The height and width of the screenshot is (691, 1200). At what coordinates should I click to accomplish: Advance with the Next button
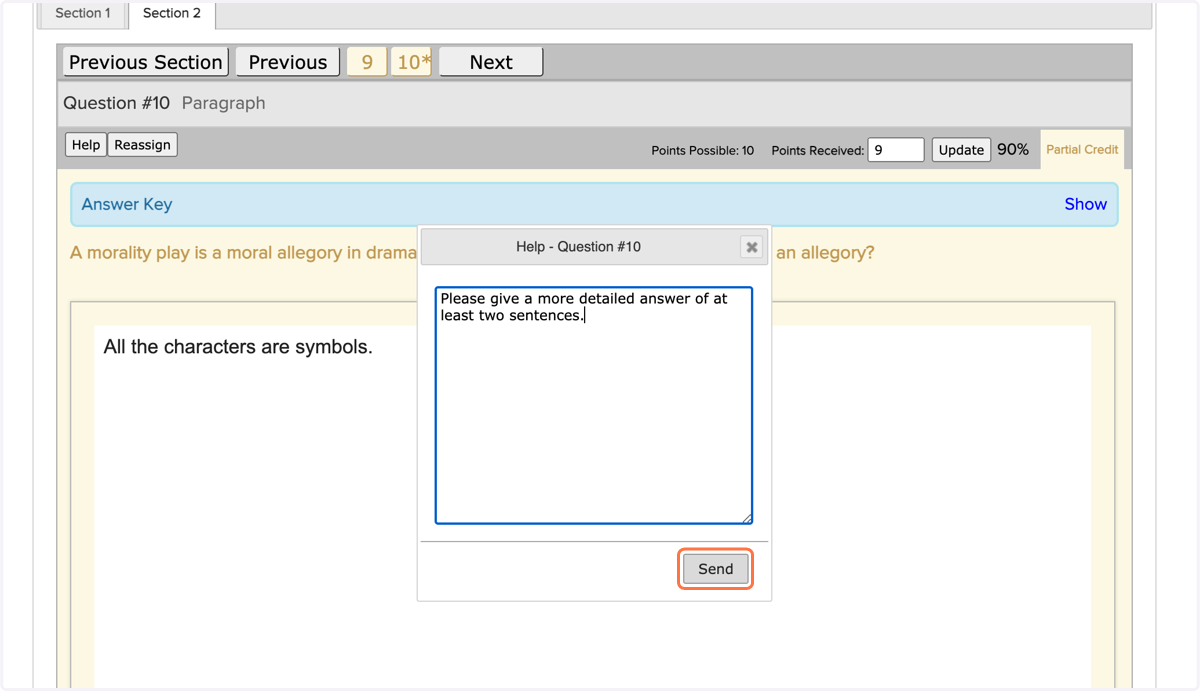[491, 62]
